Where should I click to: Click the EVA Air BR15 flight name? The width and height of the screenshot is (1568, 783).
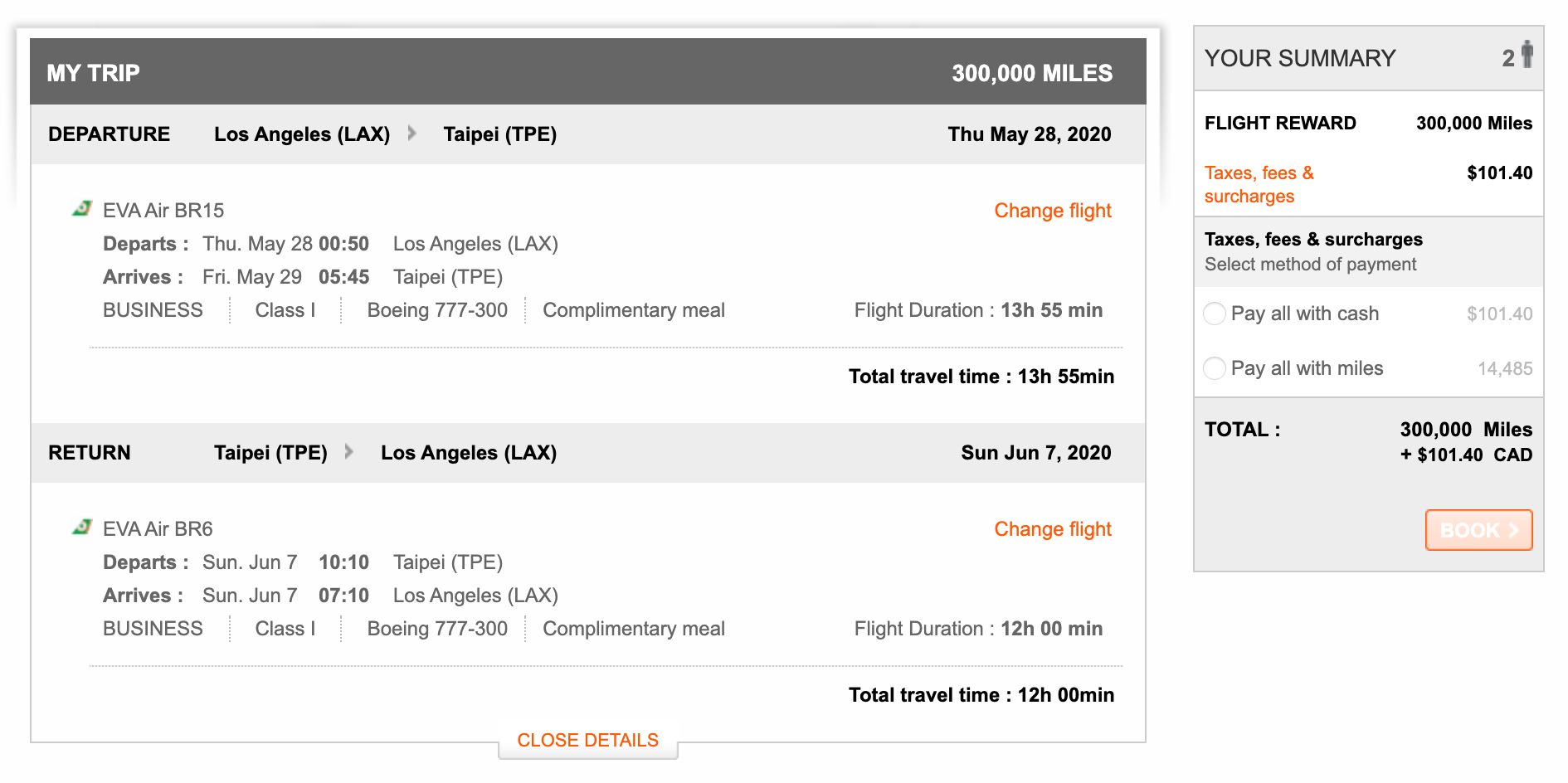coord(163,211)
